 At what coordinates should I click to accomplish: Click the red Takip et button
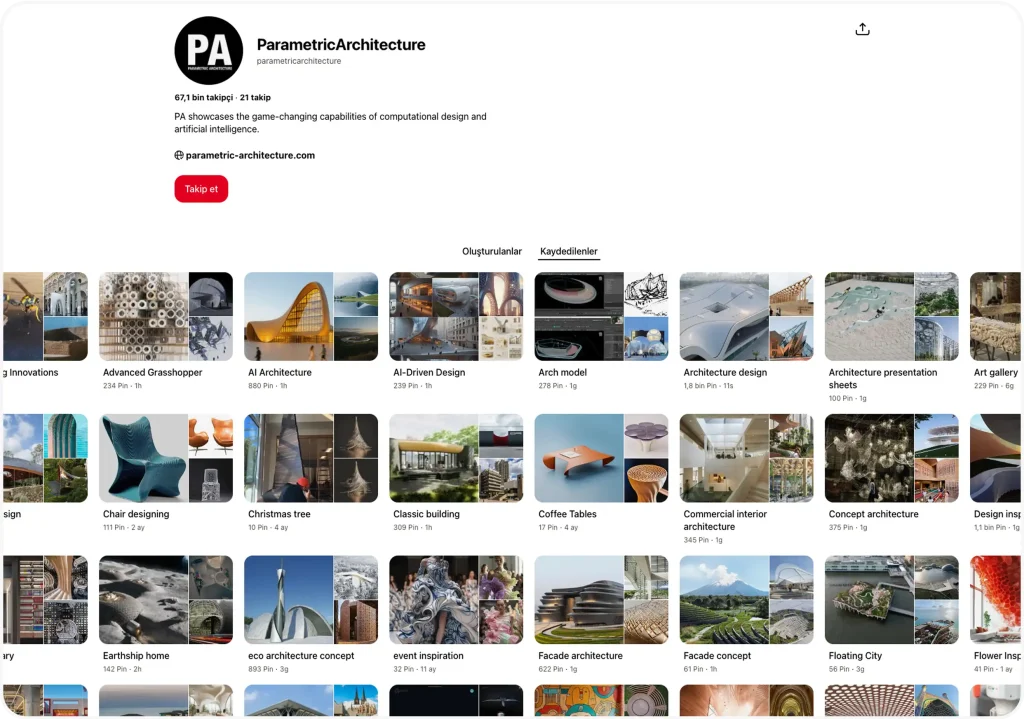tap(201, 189)
